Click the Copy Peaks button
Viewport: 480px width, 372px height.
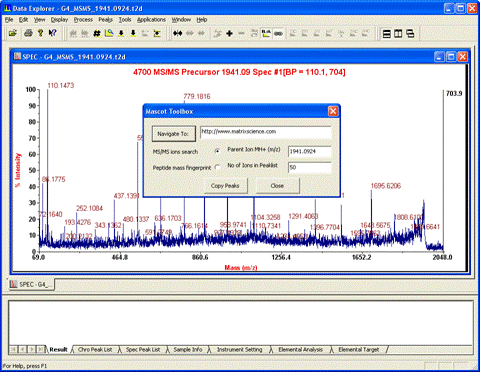225,186
